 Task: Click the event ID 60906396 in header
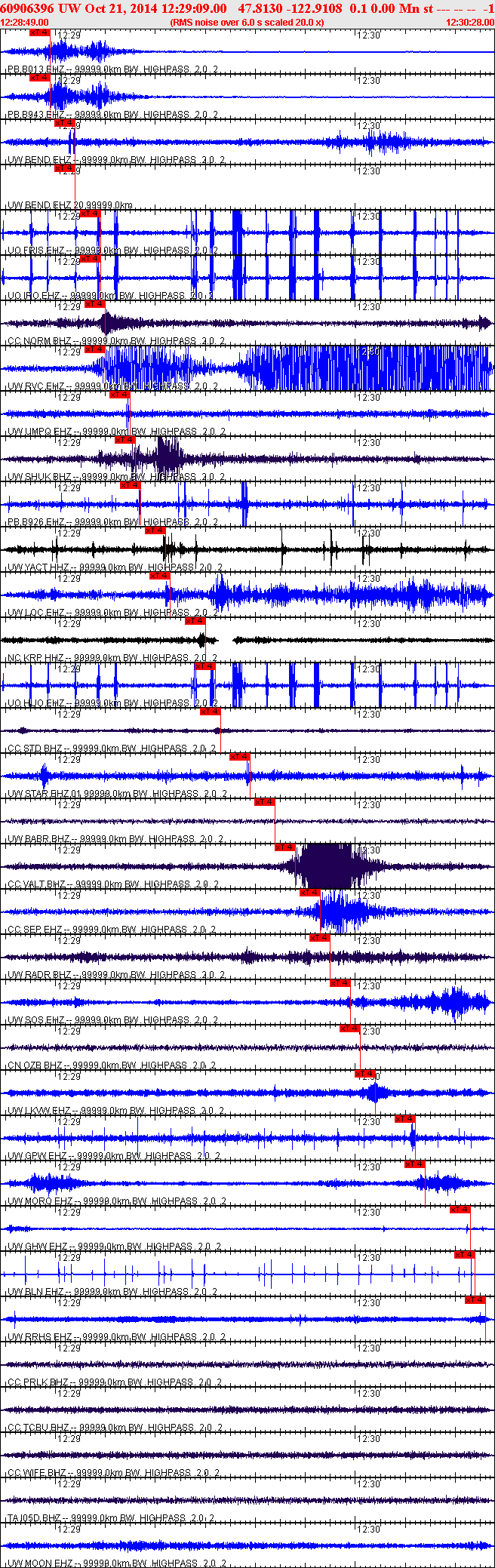coord(27,8)
